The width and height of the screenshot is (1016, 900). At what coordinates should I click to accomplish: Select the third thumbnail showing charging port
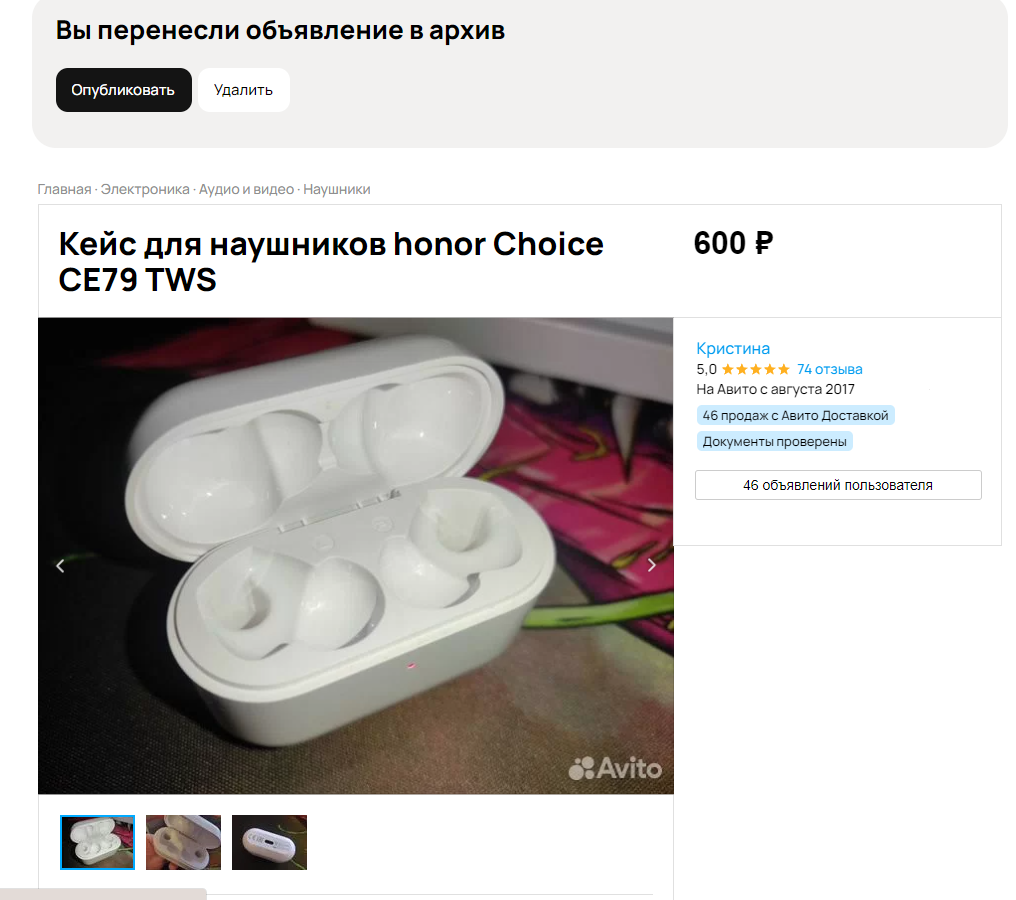tap(270, 842)
